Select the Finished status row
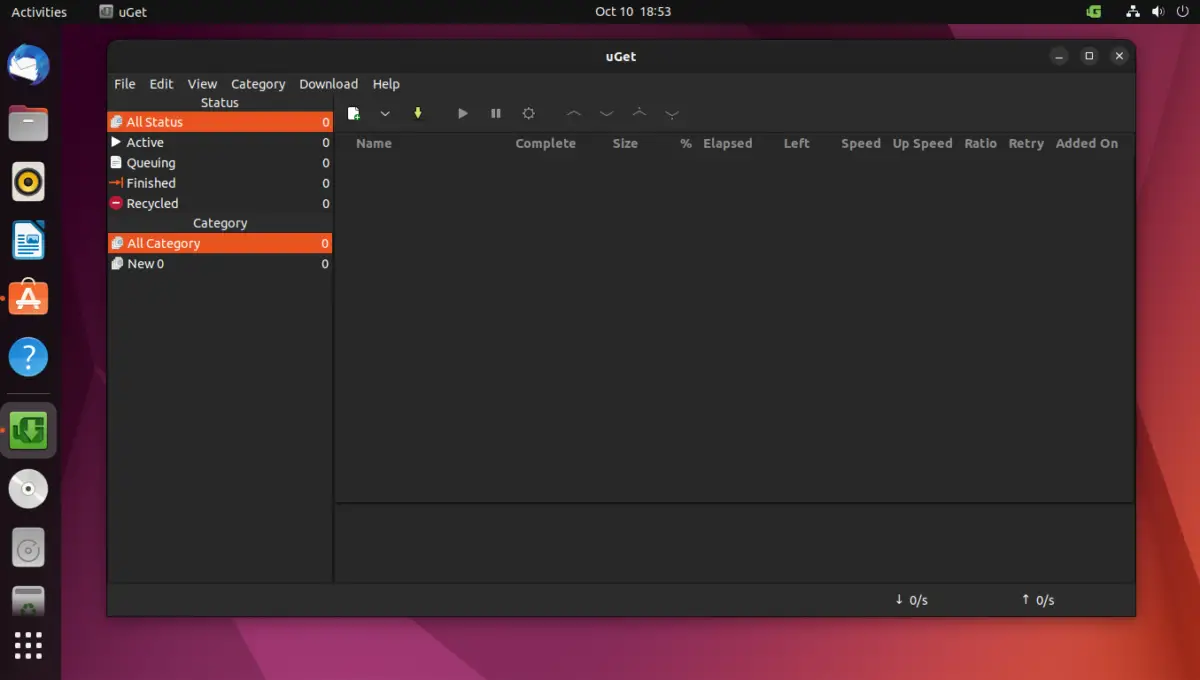 220,183
